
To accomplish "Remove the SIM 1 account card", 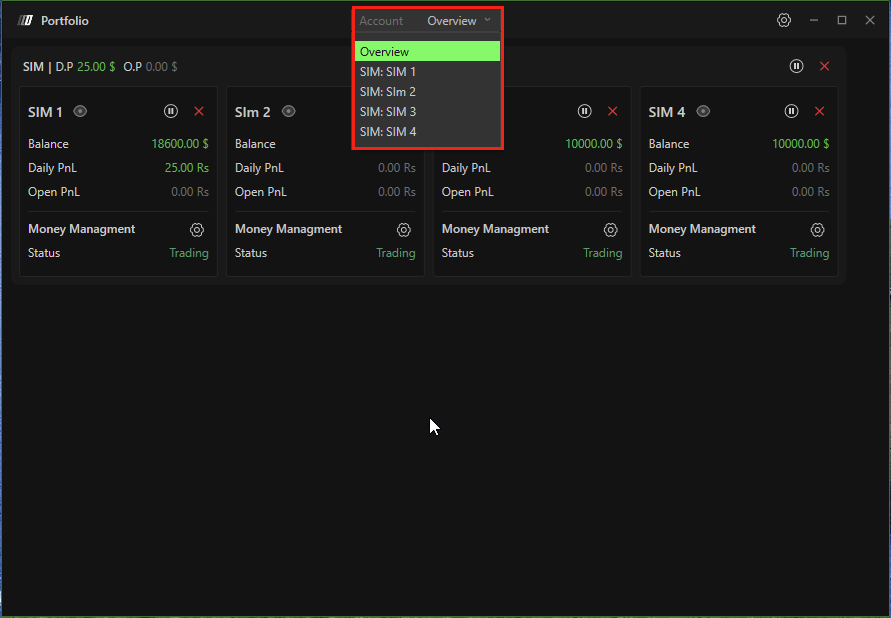I will (199, 112).
